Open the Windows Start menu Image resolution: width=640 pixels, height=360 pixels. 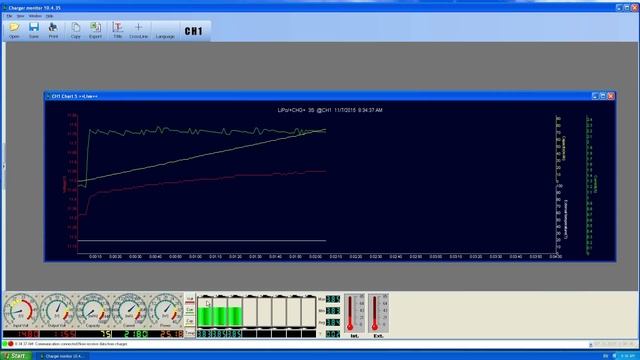tap(16, 356)
